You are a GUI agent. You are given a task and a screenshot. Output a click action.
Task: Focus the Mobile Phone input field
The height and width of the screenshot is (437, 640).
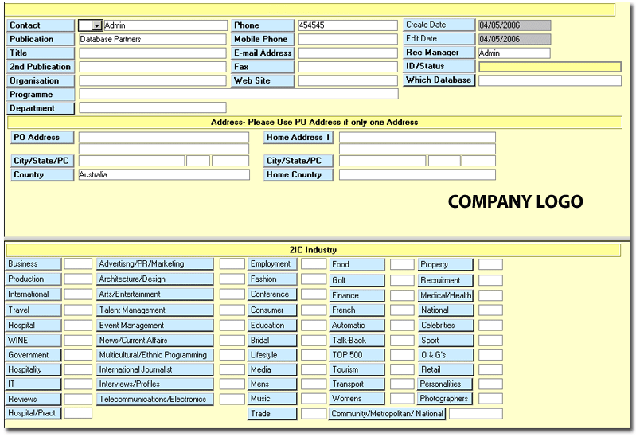347,39
